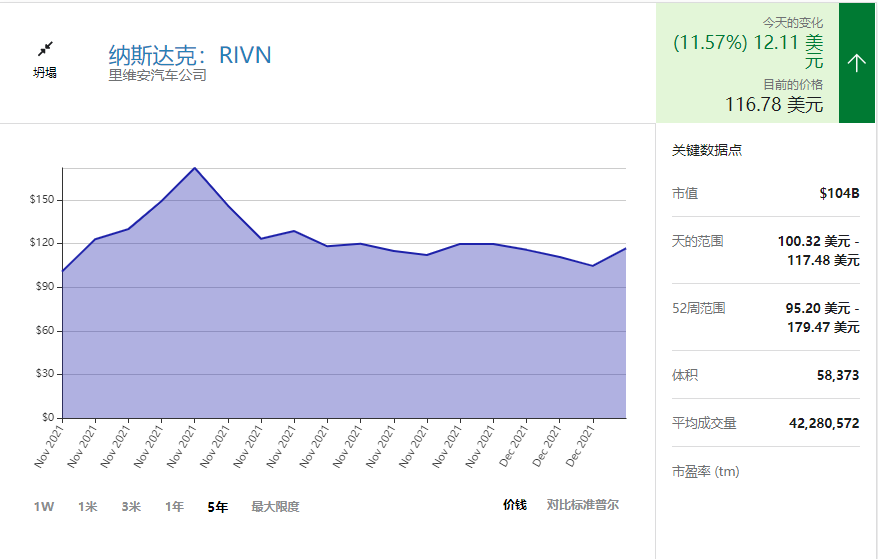Click the 里维安汽车公司 company name

click(x=157, y=75)
